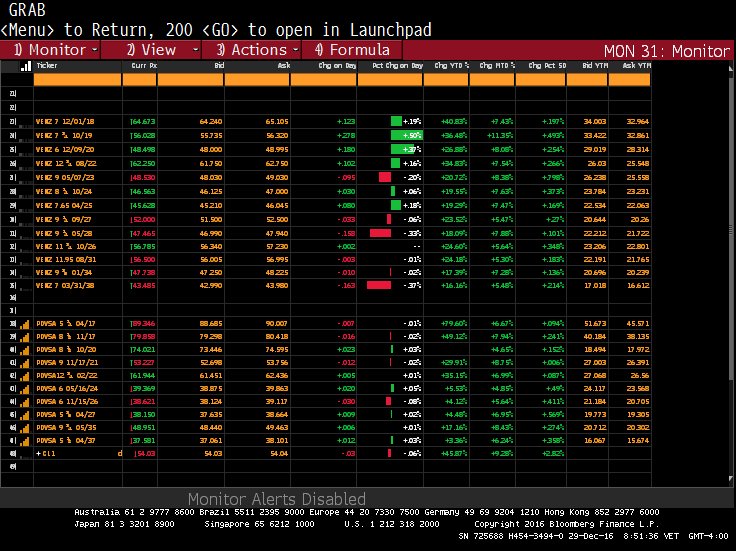The width and height of the screenshot is (736, 551).
Task: Click the bid value 55.735
Action: pos(211,136)
